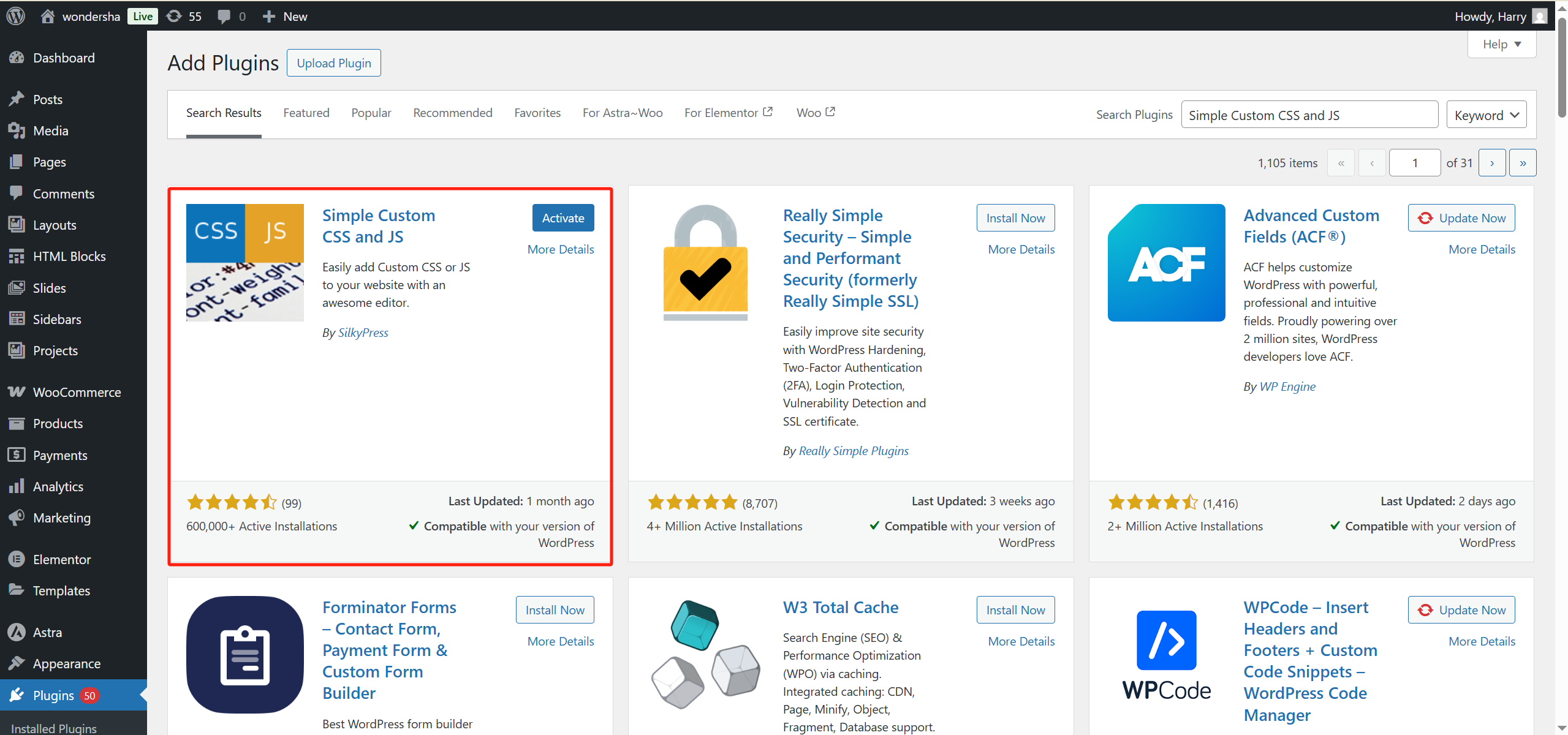1568x735 pixels.
Task: Open HTML Blocks in the sidebar
Action: (69, 256)
